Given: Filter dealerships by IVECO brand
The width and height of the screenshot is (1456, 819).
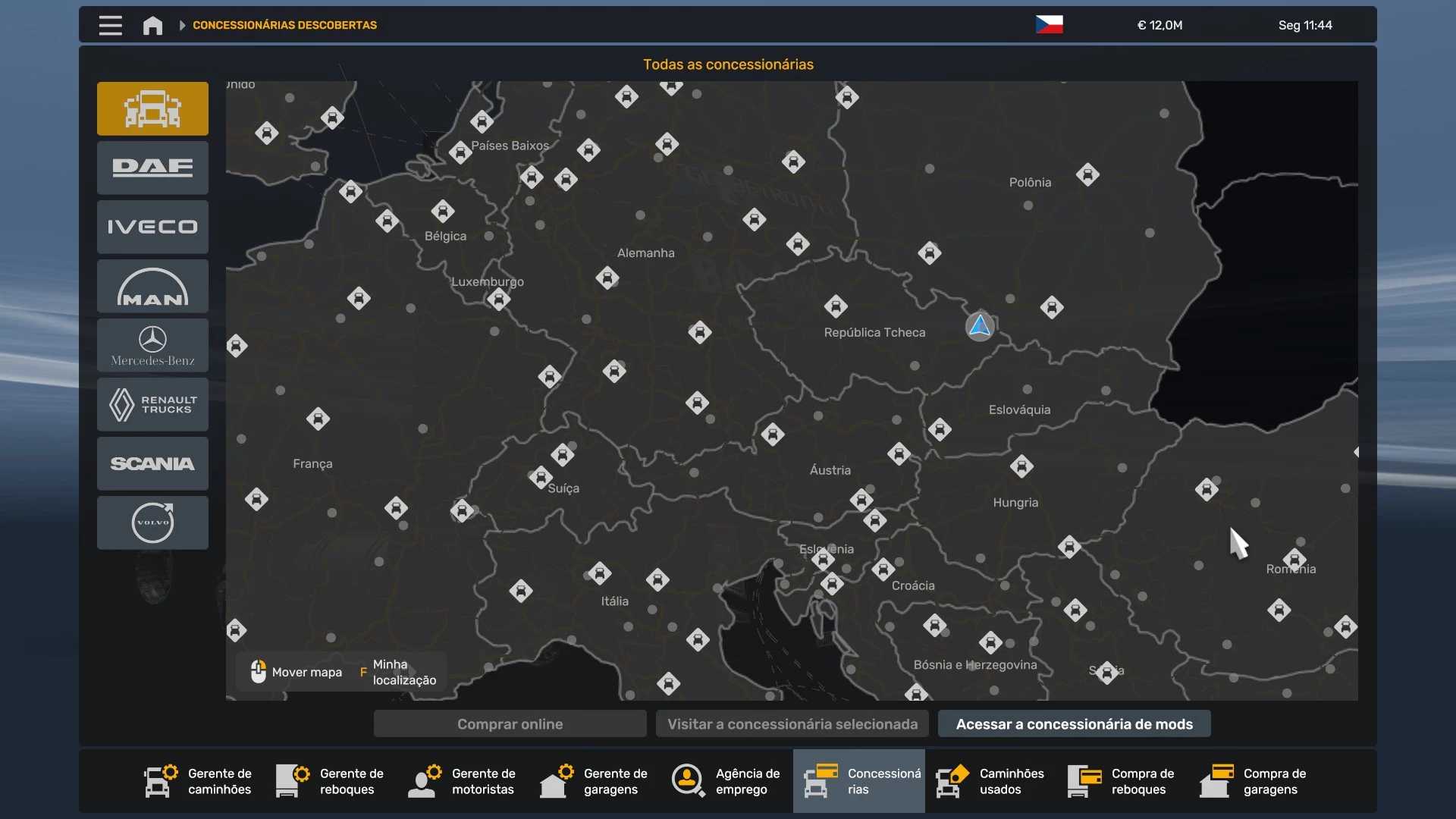Looking at the screenshot, I should (152, 227).
